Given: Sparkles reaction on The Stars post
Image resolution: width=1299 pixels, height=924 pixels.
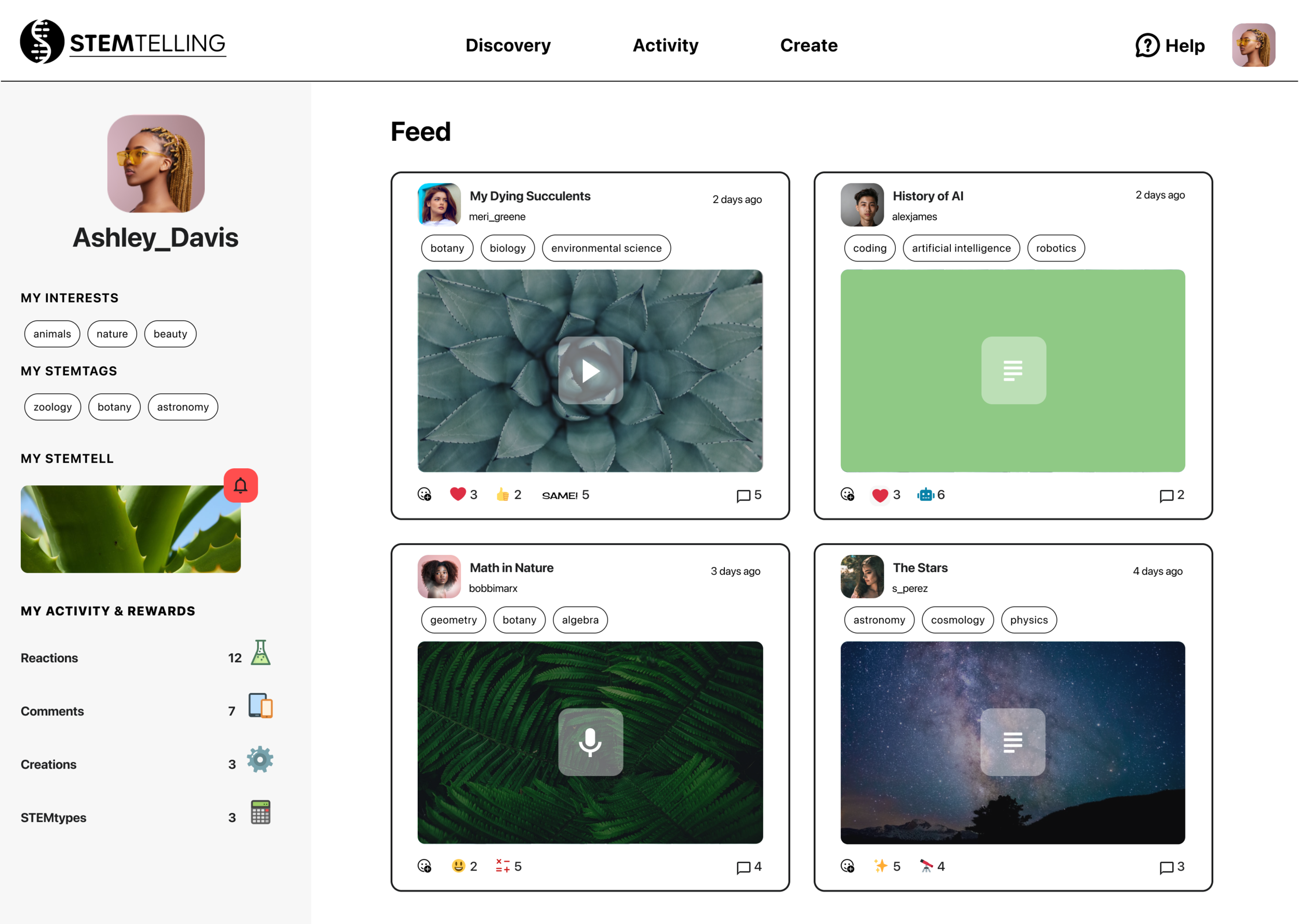Looking at the screenshot, I should 880,866.
